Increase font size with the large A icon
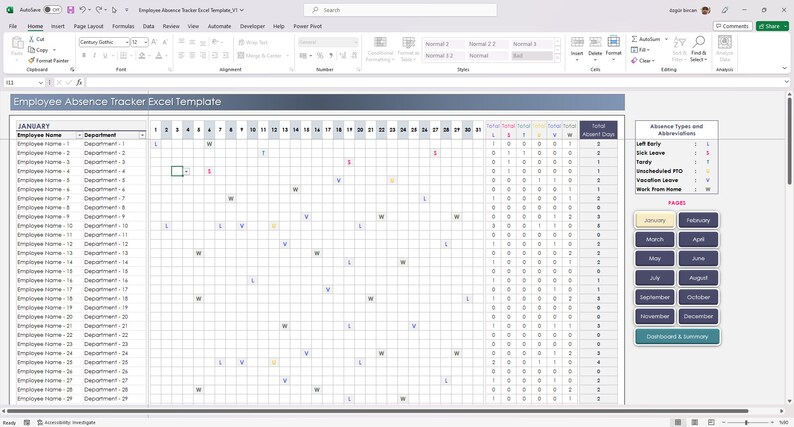The width and height of the screenshot is (794, 427). click(154, 42)
